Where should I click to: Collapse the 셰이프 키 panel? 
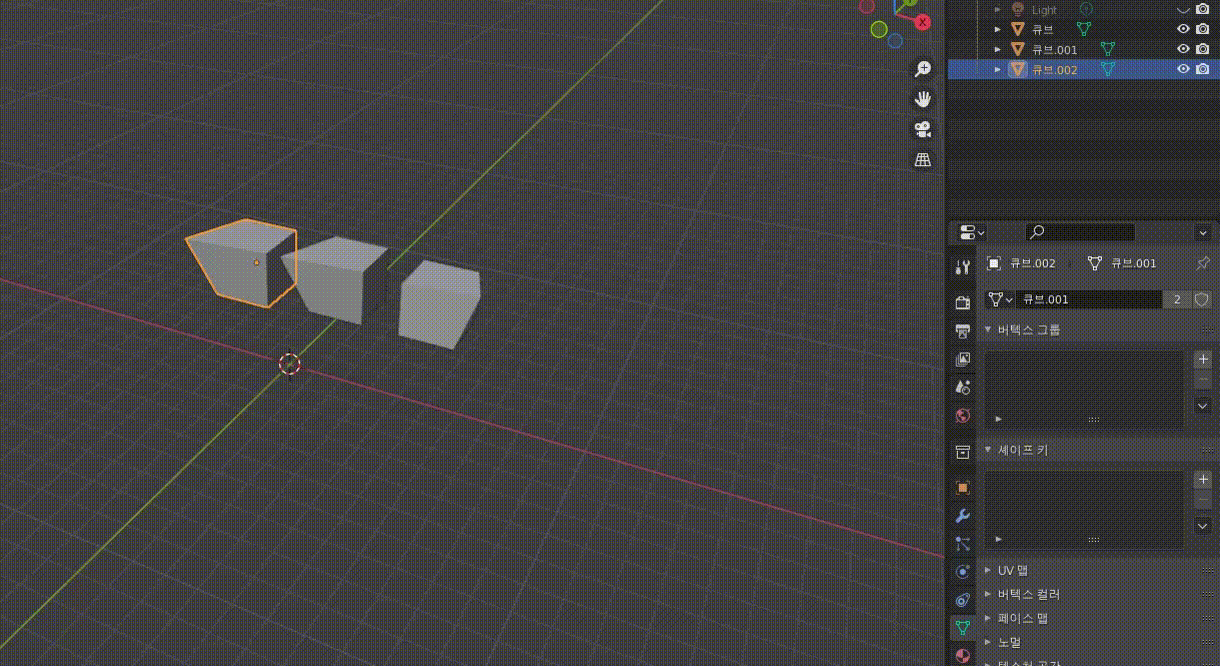point(988,450)
